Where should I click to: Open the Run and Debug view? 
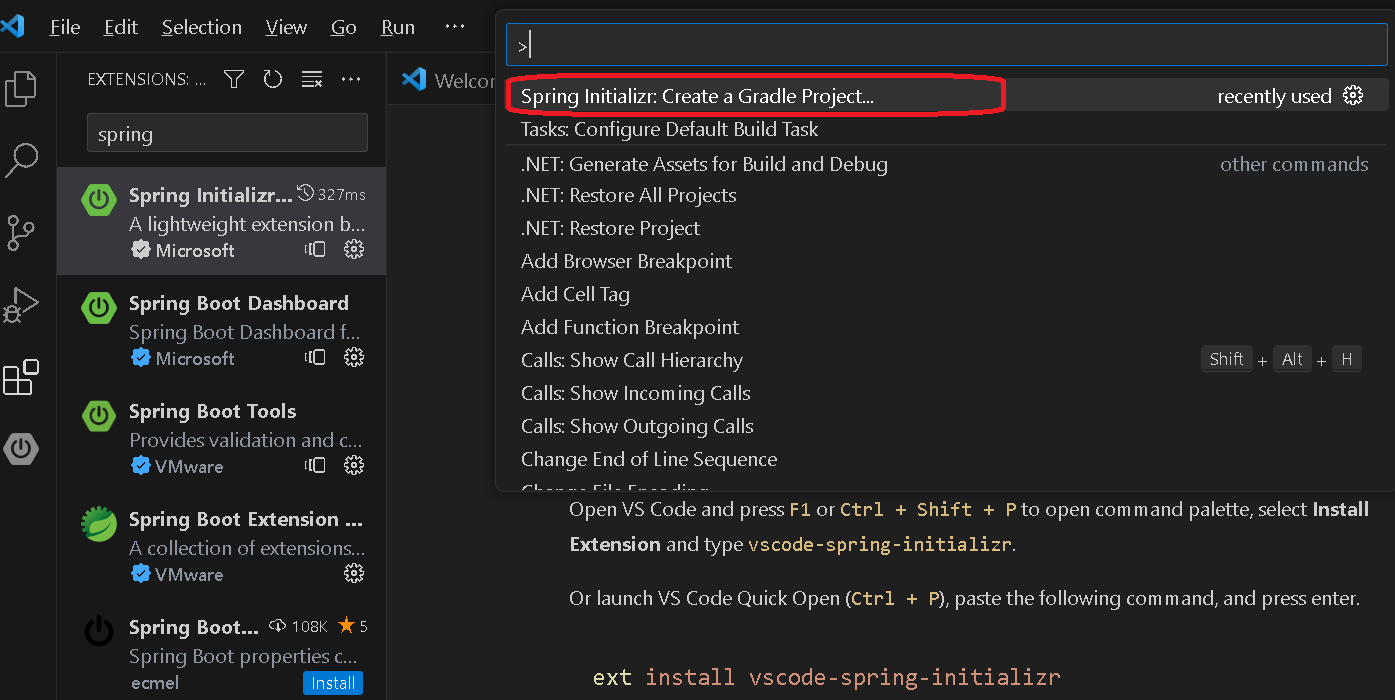tap(21, 304)
